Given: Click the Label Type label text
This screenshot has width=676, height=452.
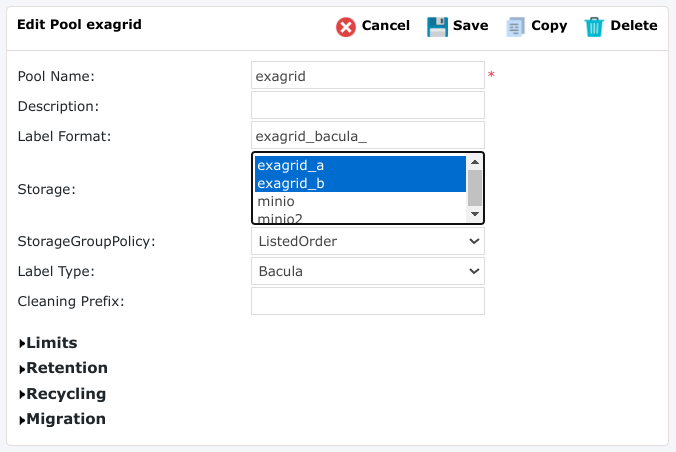Looking at the screenshot, I should [x=56, y=272].
